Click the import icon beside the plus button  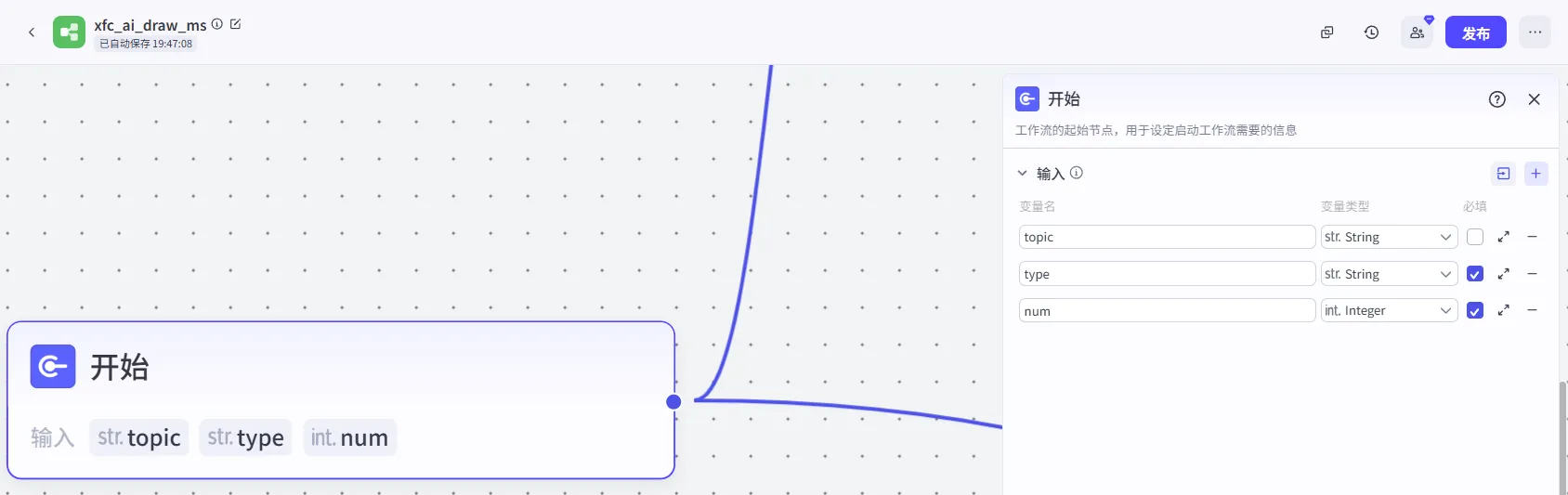pos(1503,174)
